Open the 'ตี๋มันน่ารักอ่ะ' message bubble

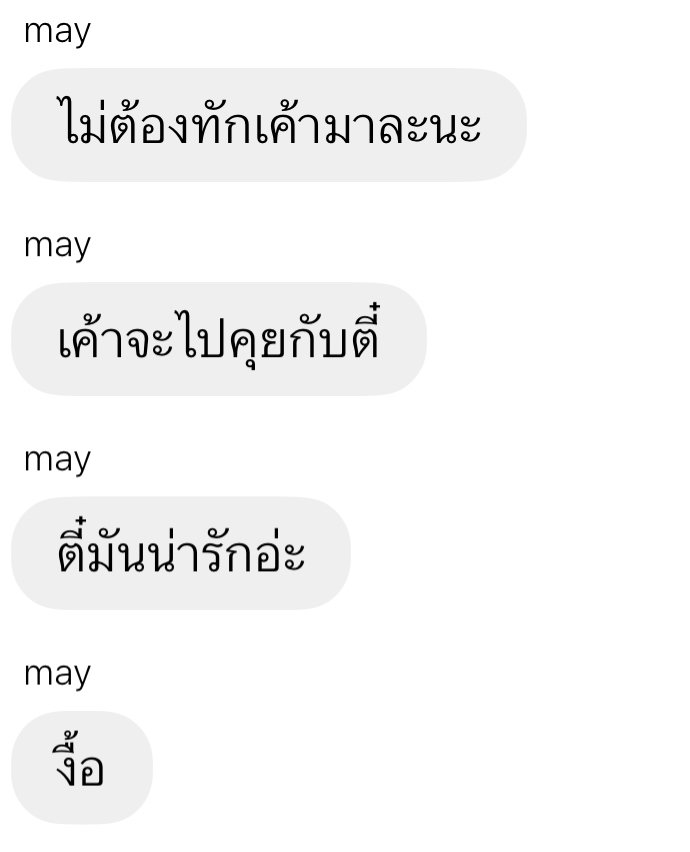click(x=181, y=553)
